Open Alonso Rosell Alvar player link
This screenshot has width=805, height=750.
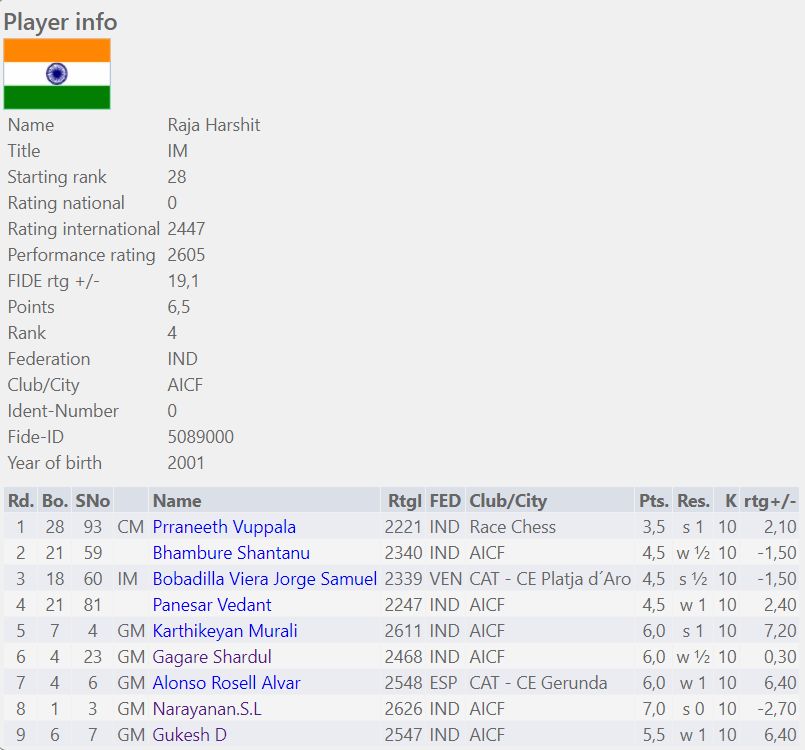(x=226, y=683)
